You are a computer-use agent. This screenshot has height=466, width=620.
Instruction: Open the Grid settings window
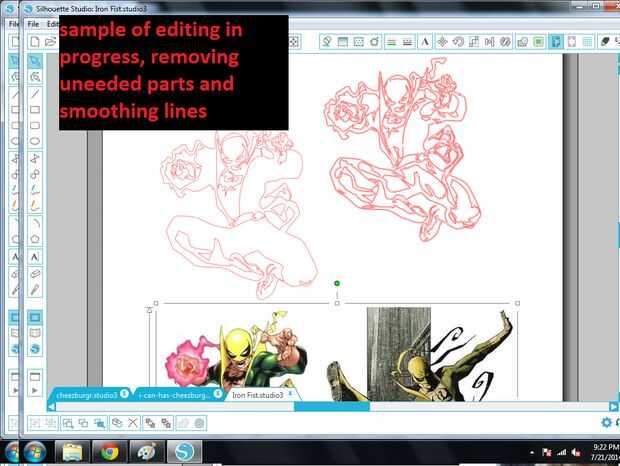tap(588, 42)
